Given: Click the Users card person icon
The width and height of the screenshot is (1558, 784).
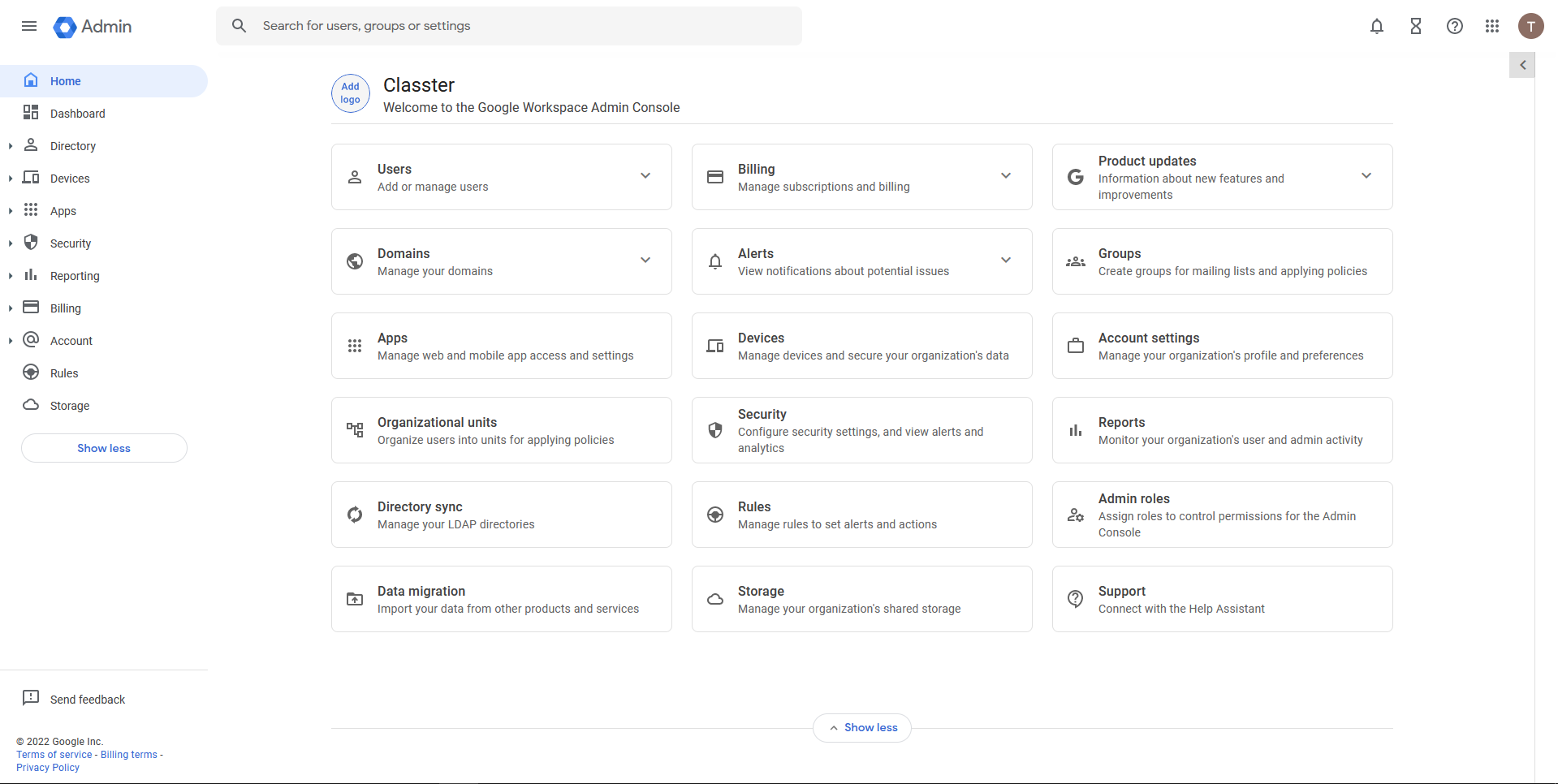Looking at the screenshot, I should point(355,177).
